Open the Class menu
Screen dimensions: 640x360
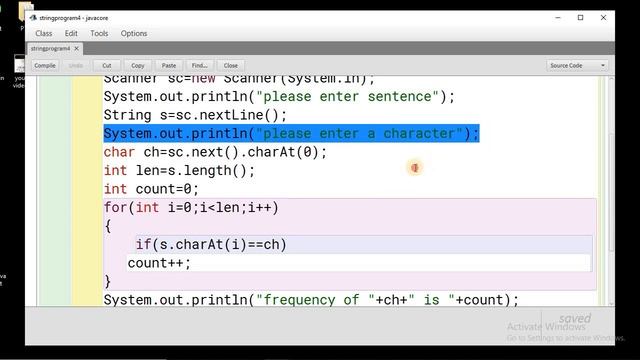pyautogui.click(x=44, y=33)
